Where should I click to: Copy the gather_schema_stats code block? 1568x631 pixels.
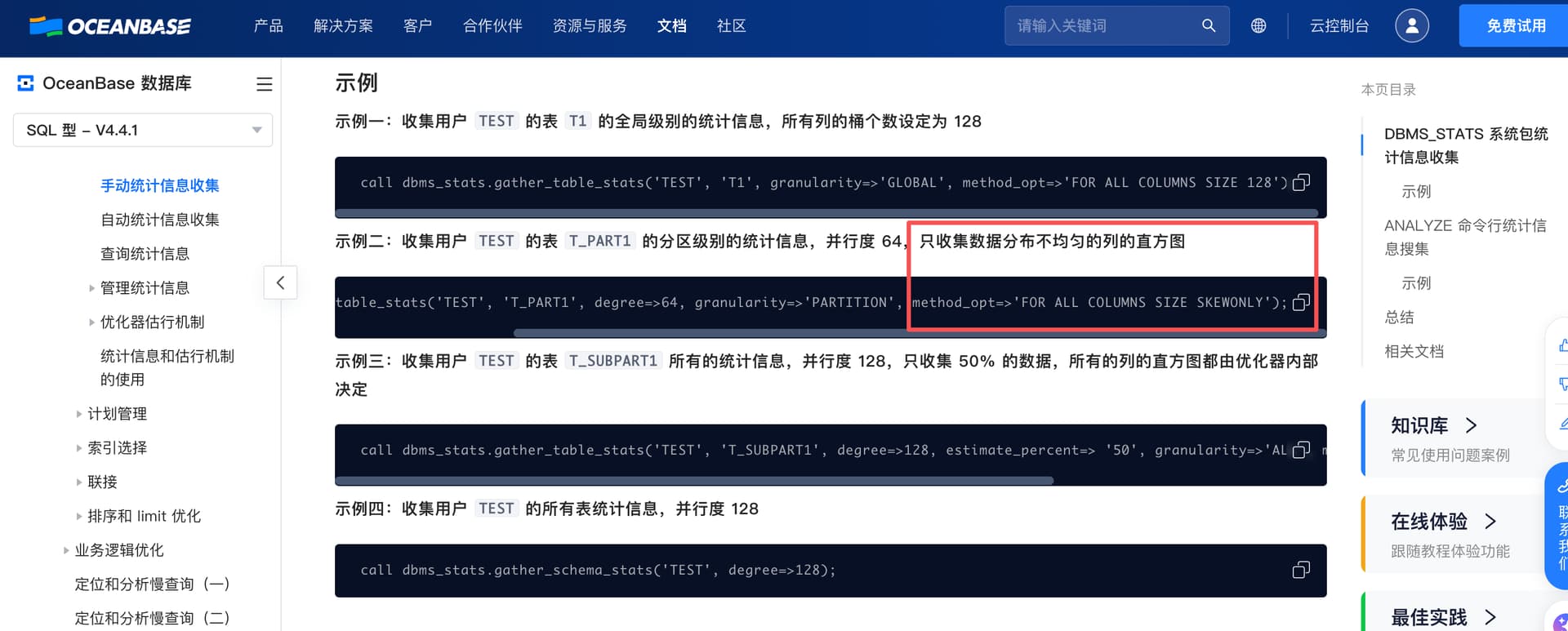click(1301, 570)
